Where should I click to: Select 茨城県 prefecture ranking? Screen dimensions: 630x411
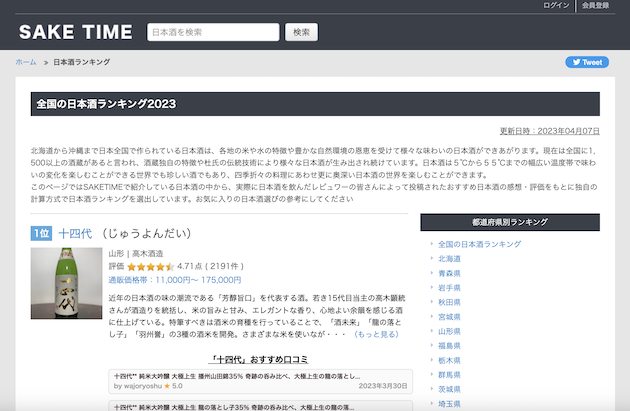[449, 389]
